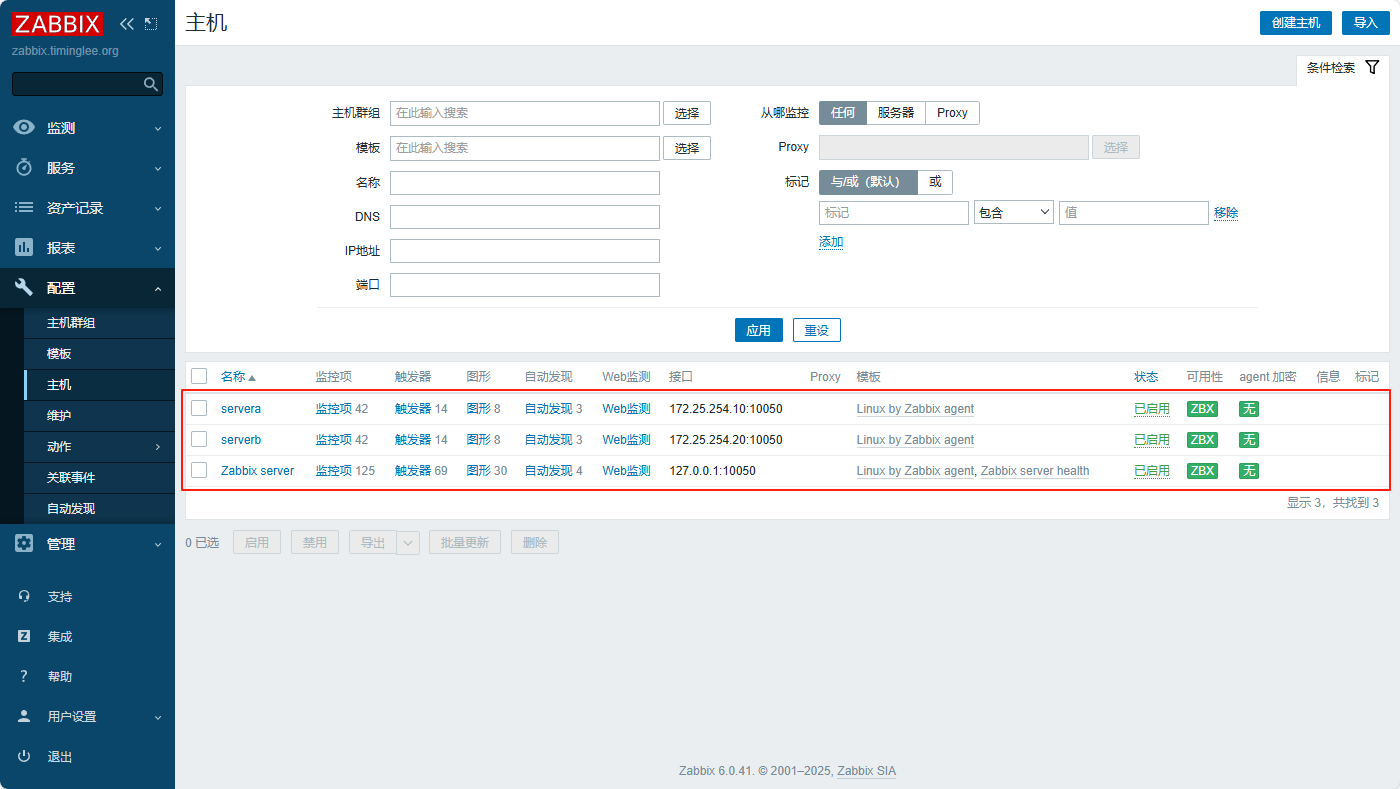The height and width of the screenshot is (789, 1400).
Task: Click the 标记 tag name input
Action: (x=894, y=213)
